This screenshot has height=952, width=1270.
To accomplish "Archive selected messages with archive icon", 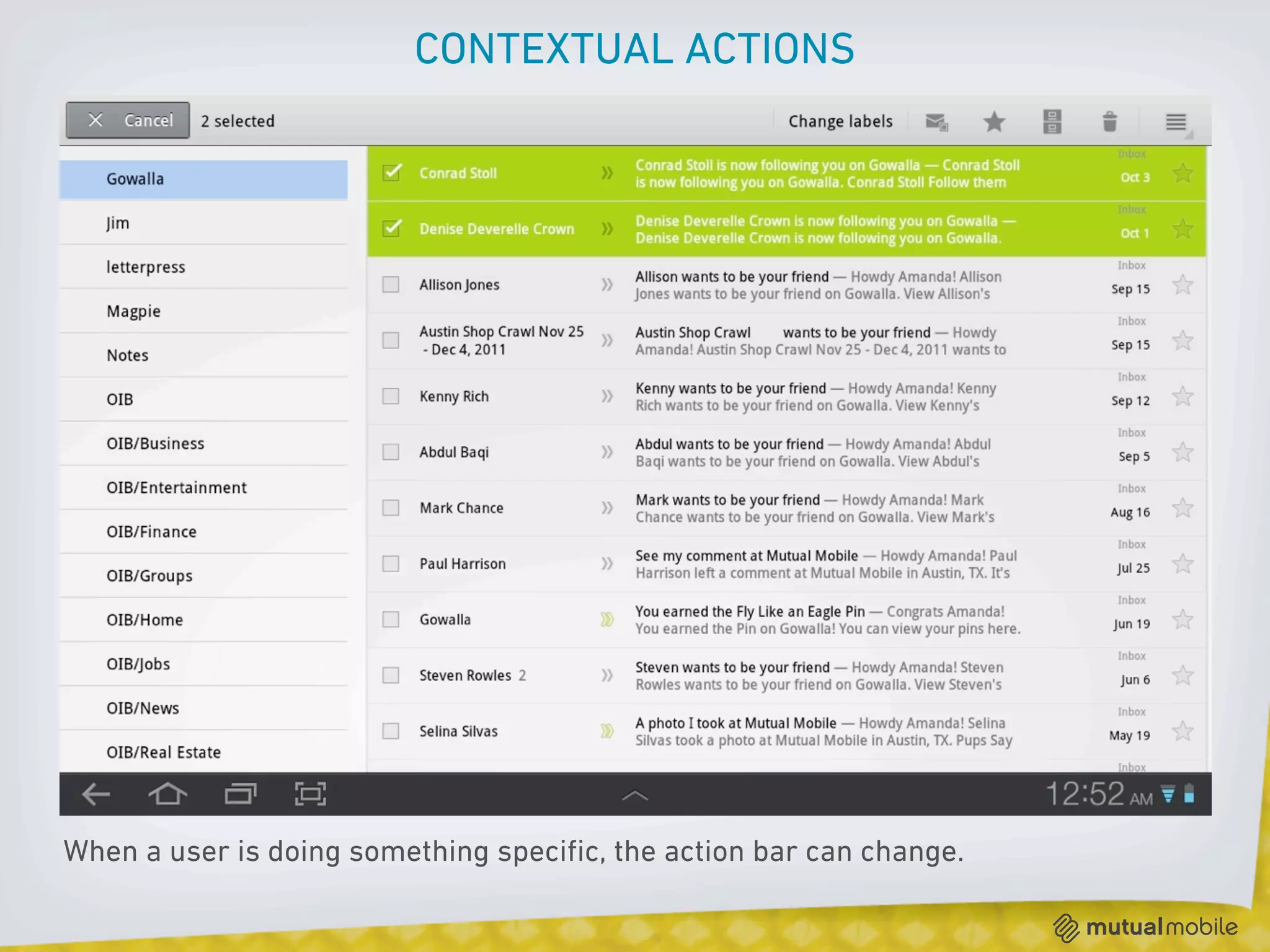I will pos(1052,121).
